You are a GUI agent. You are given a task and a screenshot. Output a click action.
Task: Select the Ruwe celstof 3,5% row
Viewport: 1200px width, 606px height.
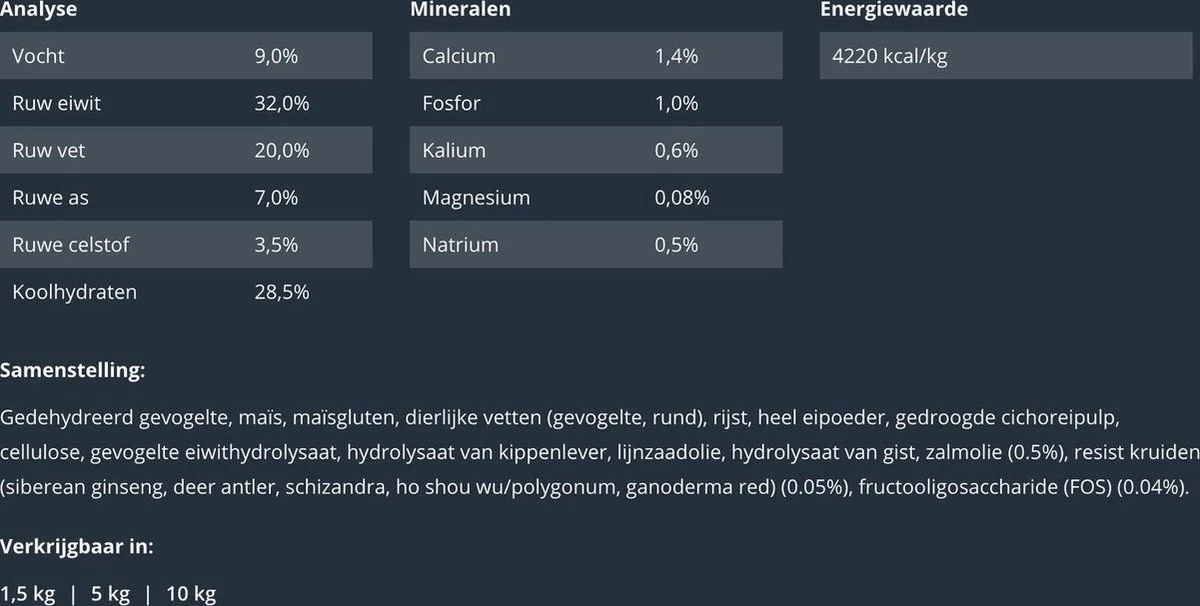pyautogui.click(x=186, y=245)
